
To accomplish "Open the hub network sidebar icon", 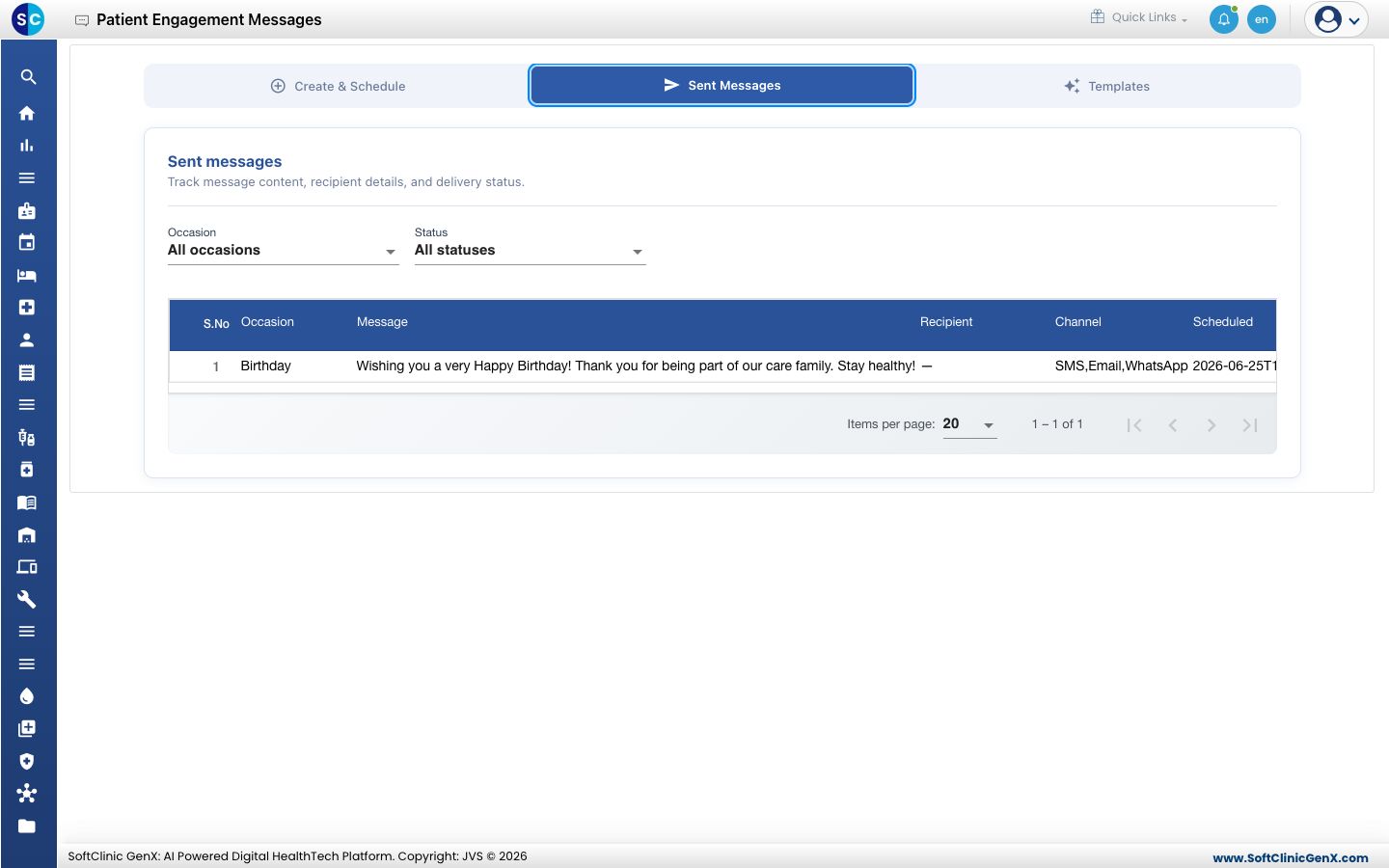I will [x=27, y=794].
